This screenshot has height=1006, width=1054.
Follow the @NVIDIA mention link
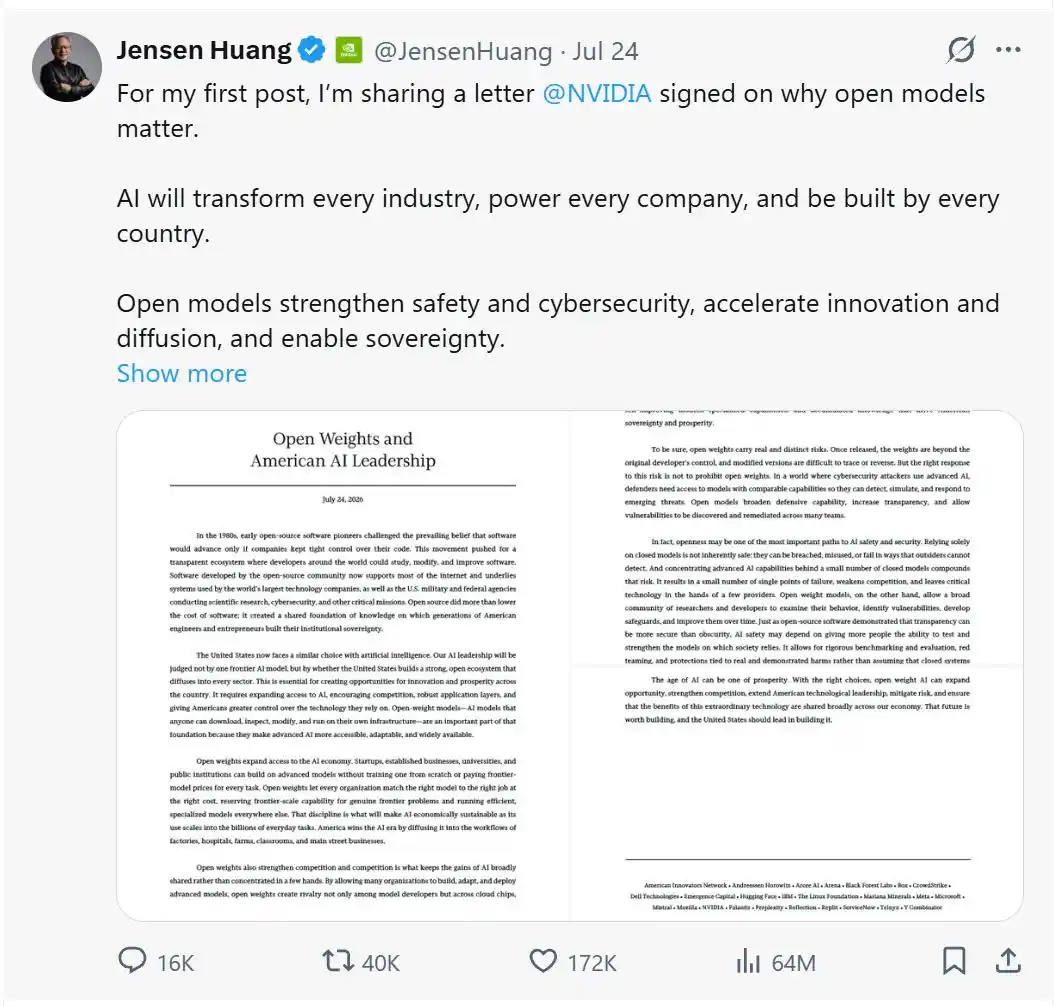point(596,93)
